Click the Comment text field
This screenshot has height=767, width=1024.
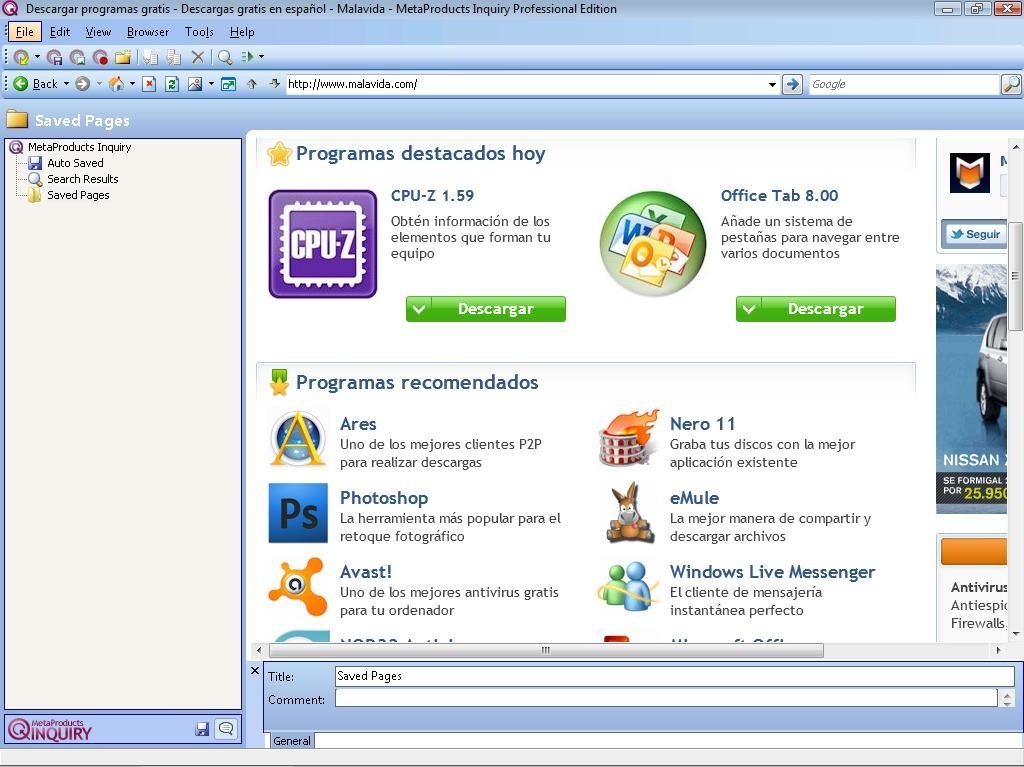pos(666,698)
